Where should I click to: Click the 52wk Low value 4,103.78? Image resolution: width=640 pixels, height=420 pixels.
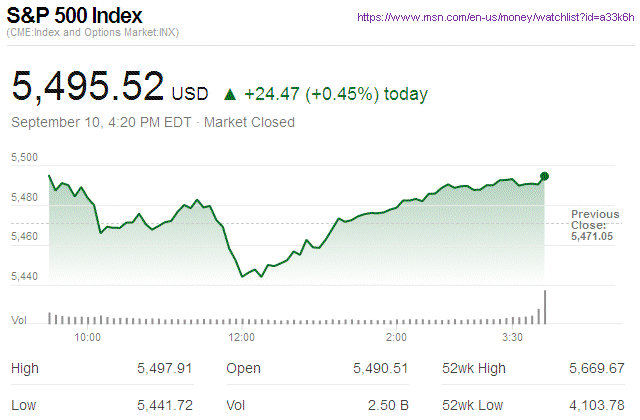pyautogui.click(x=596, y=405)
